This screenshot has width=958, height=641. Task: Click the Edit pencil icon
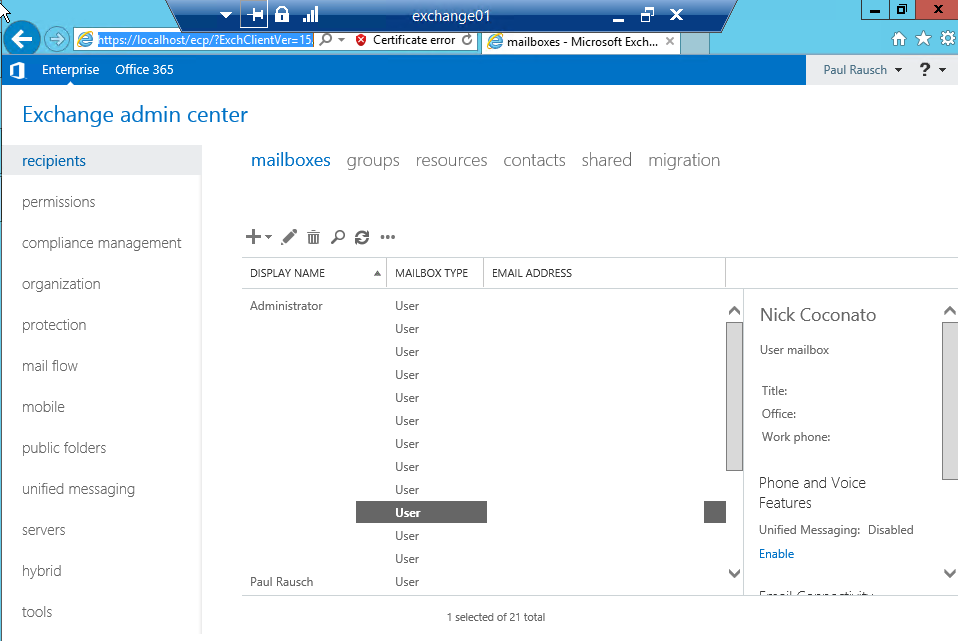point(289,237)
